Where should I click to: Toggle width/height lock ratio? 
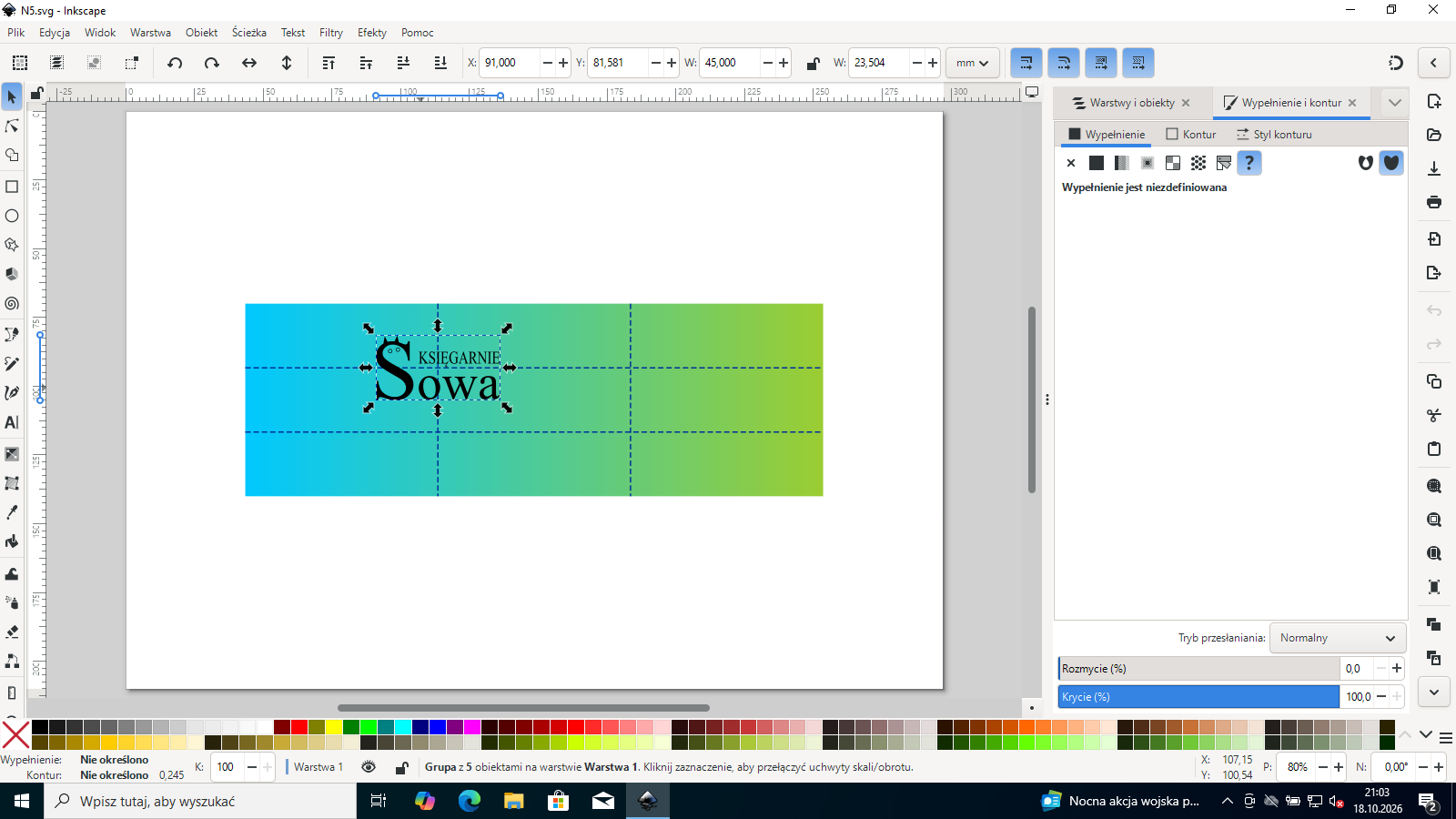(x=813, y=63)
